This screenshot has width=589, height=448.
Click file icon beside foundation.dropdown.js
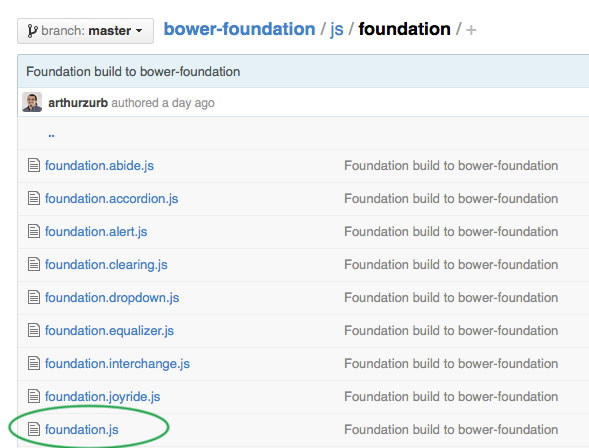pyautogui.click(x=34, y=297)
